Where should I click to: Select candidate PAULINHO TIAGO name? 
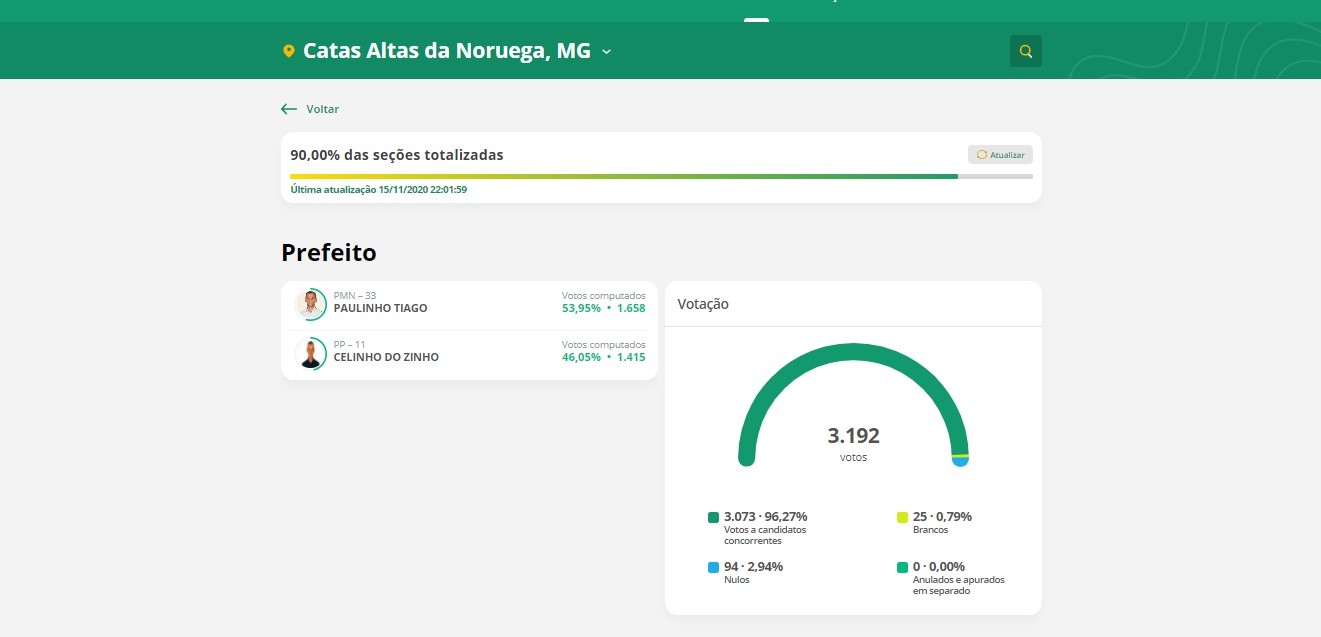pos(380,308)
